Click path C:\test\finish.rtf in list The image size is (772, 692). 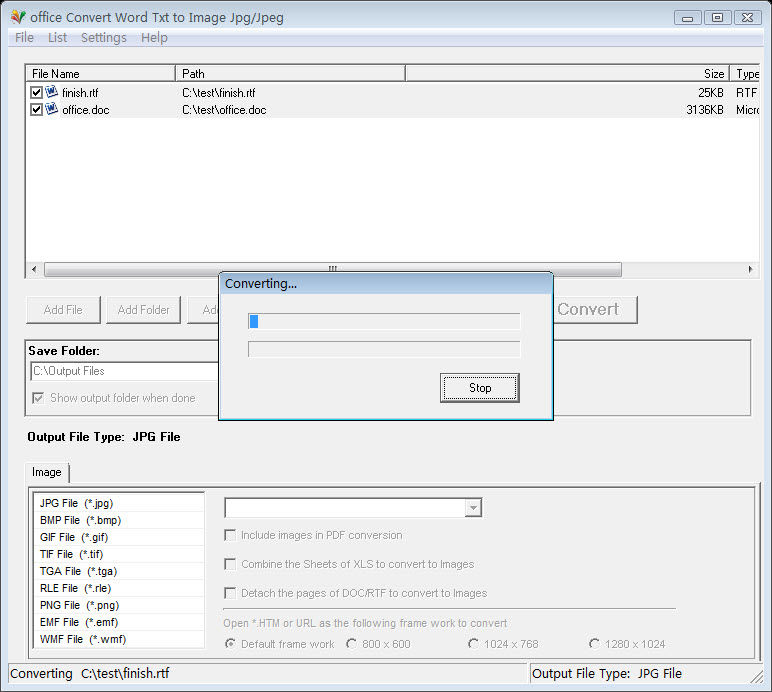pos(219,93)
